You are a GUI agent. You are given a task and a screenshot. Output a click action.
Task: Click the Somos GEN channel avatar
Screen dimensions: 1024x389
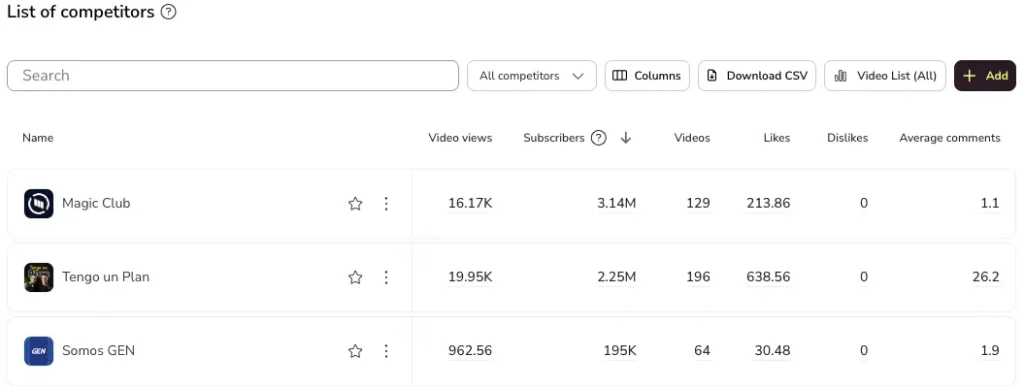39,351
